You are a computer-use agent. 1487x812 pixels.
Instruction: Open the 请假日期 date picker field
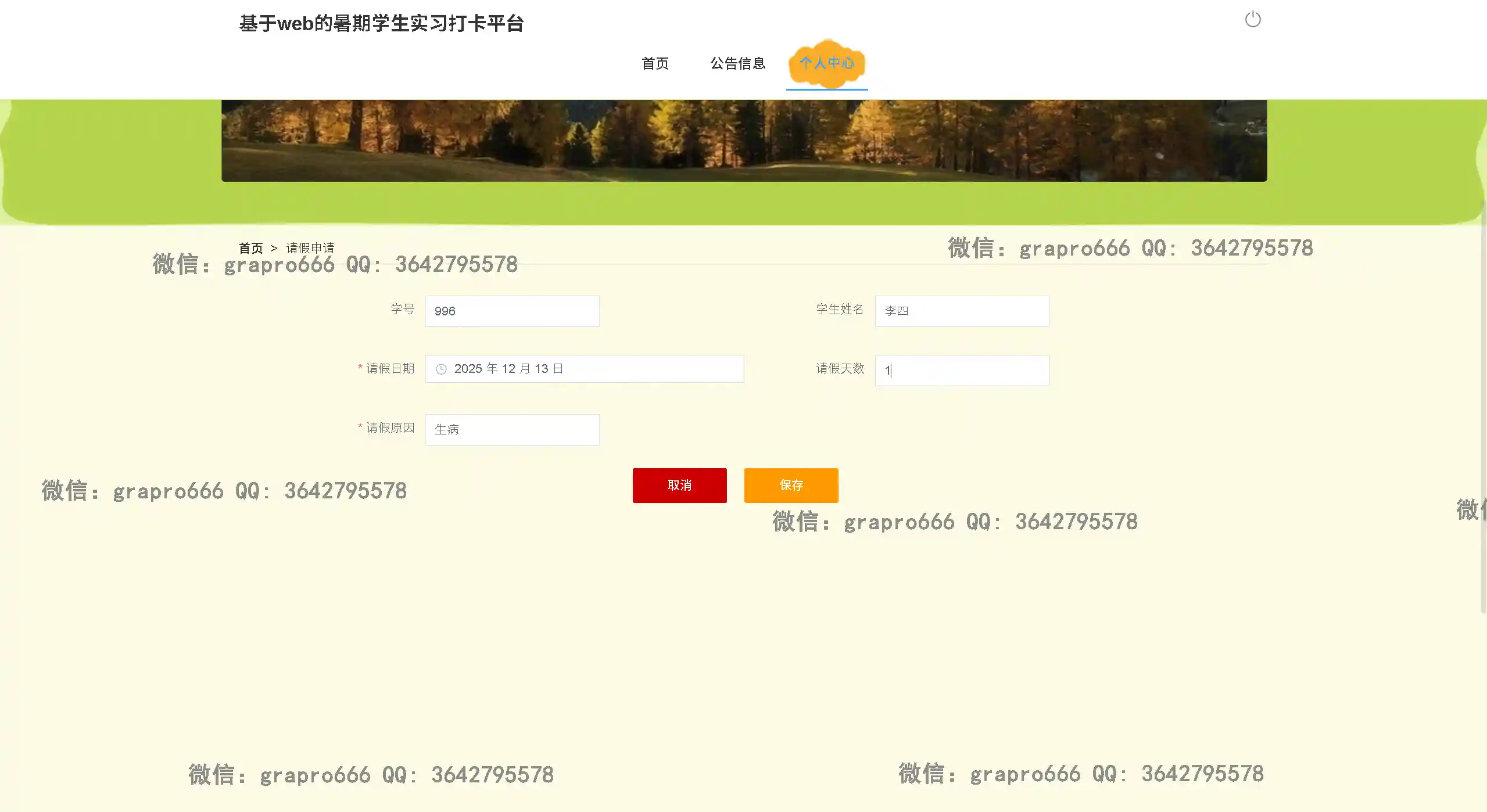(x=584, y=369)
